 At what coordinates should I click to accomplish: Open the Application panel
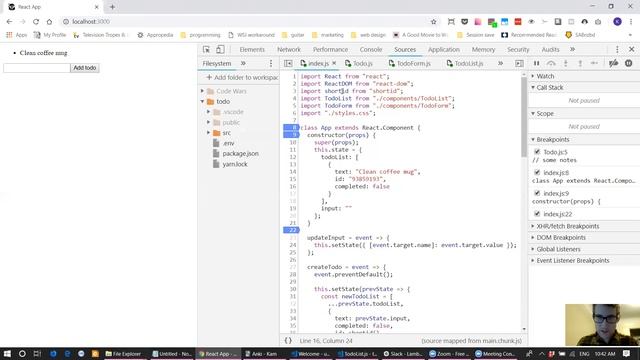click(444, 49)
